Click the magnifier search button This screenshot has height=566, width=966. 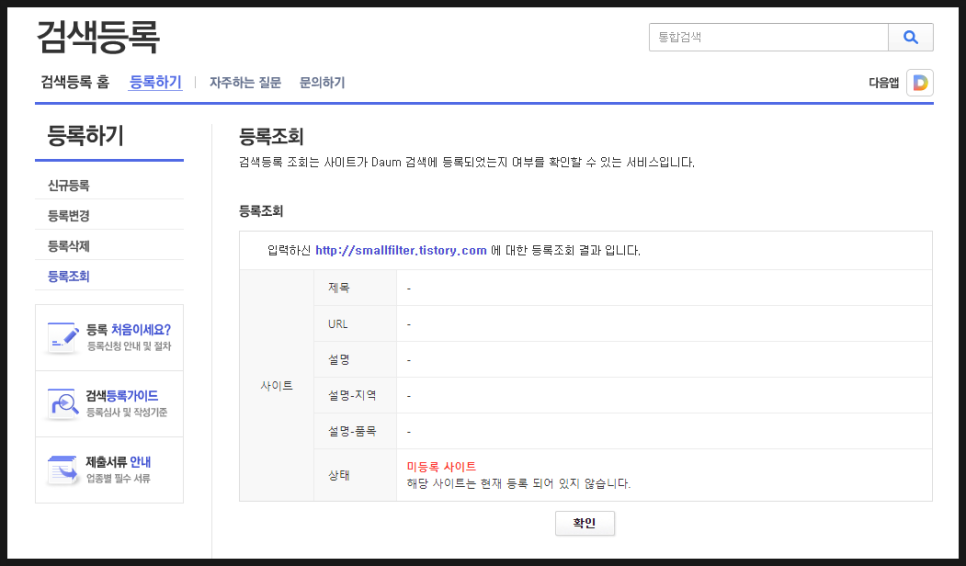pos(911,38)
